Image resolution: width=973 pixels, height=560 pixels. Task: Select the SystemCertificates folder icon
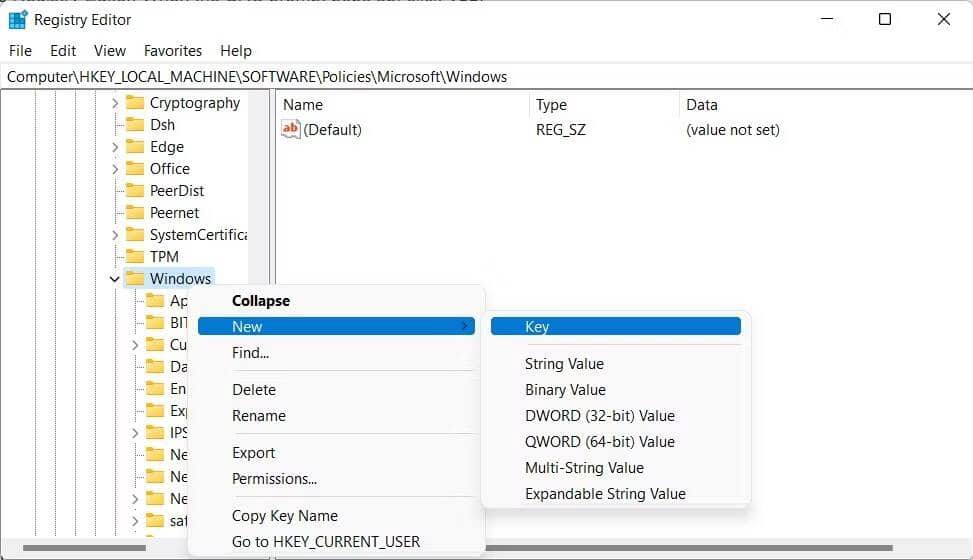pyautogui.click(x=135, y=235)
